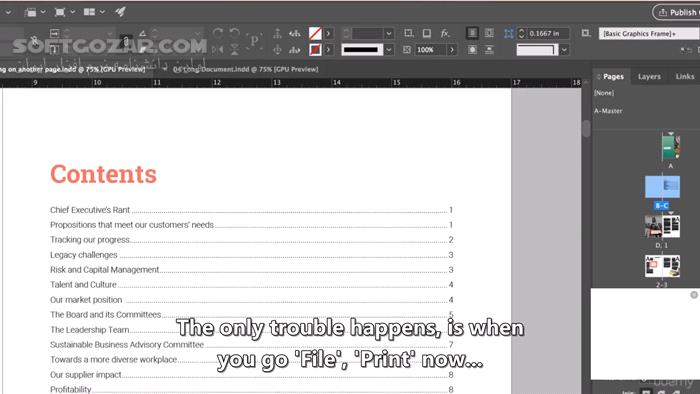Click the 100% opacity field
The width and height of the screenshot is (700, 394).
point(430,50)
